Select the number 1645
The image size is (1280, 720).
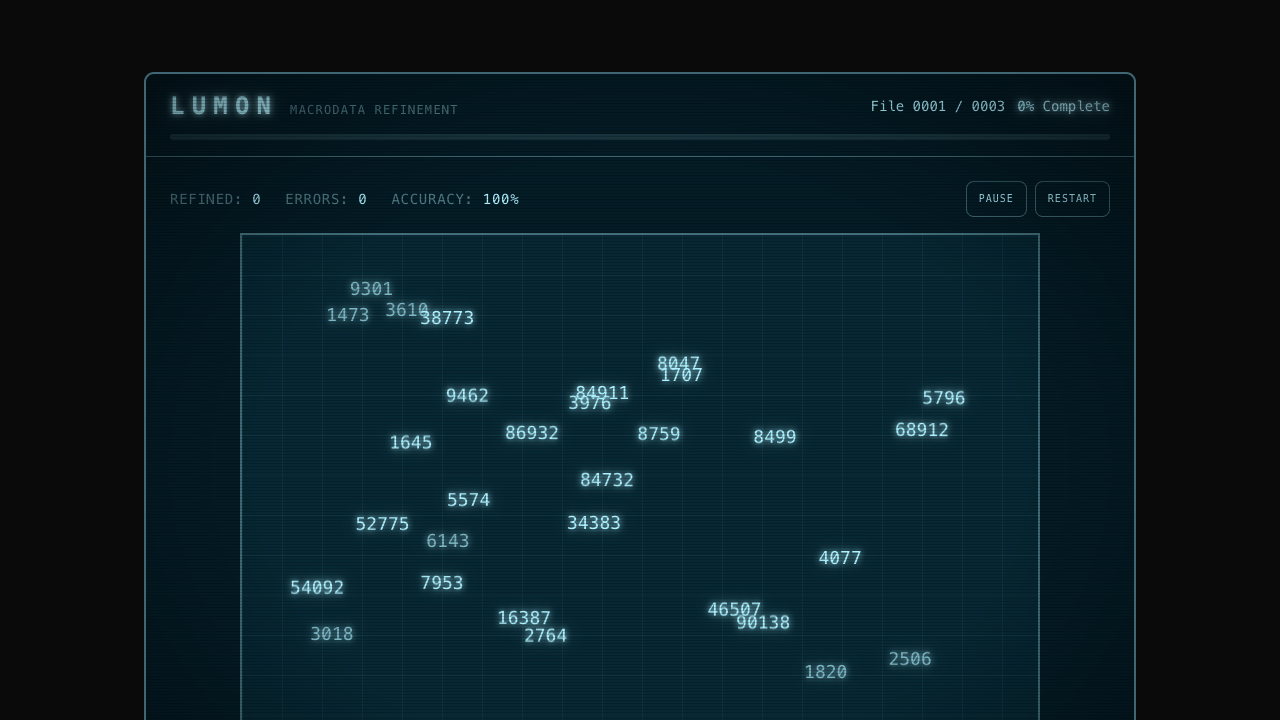click(411, 443)
